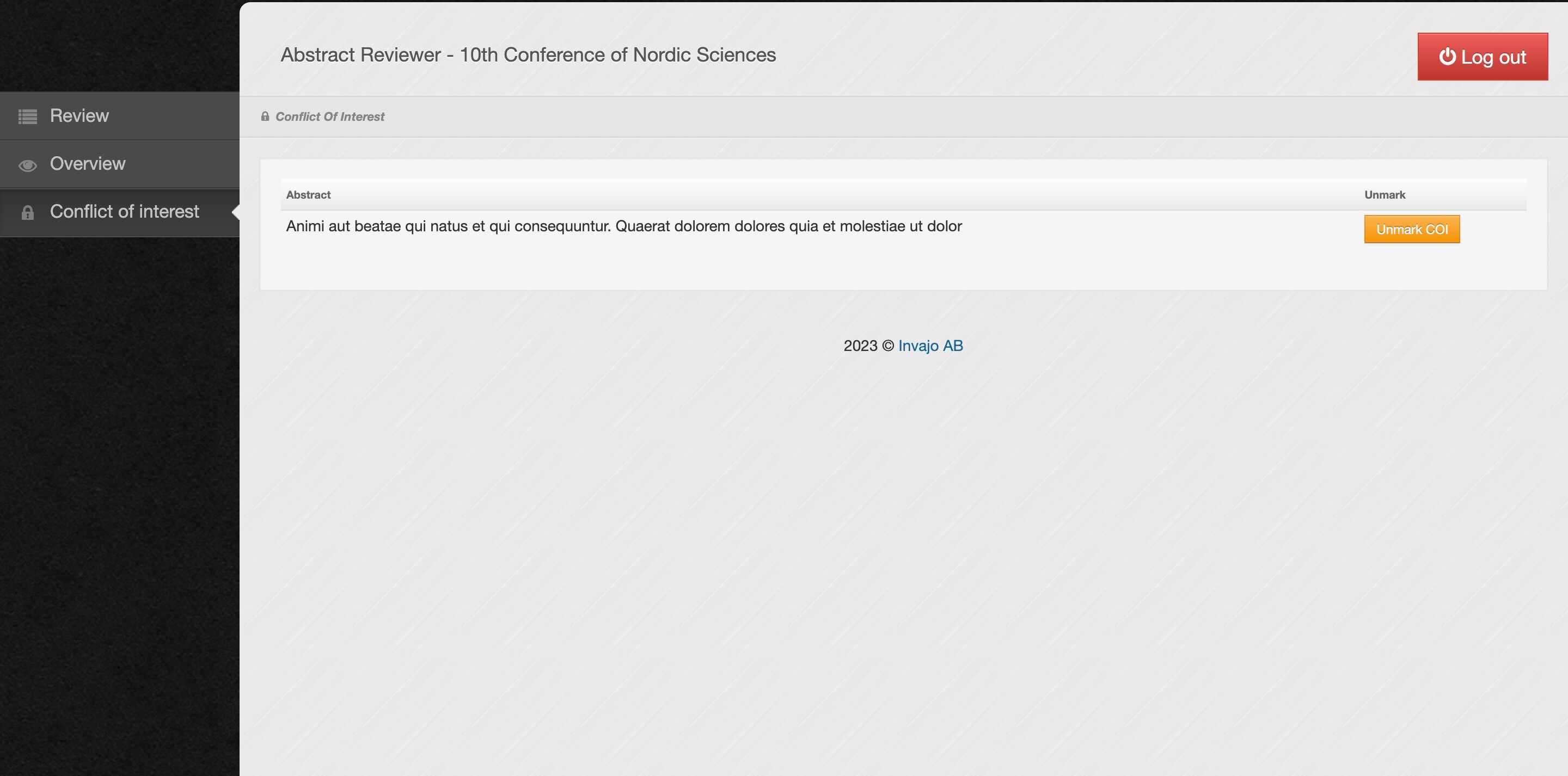
Task: Click the Abstract column header
Action: pos(308,195)
